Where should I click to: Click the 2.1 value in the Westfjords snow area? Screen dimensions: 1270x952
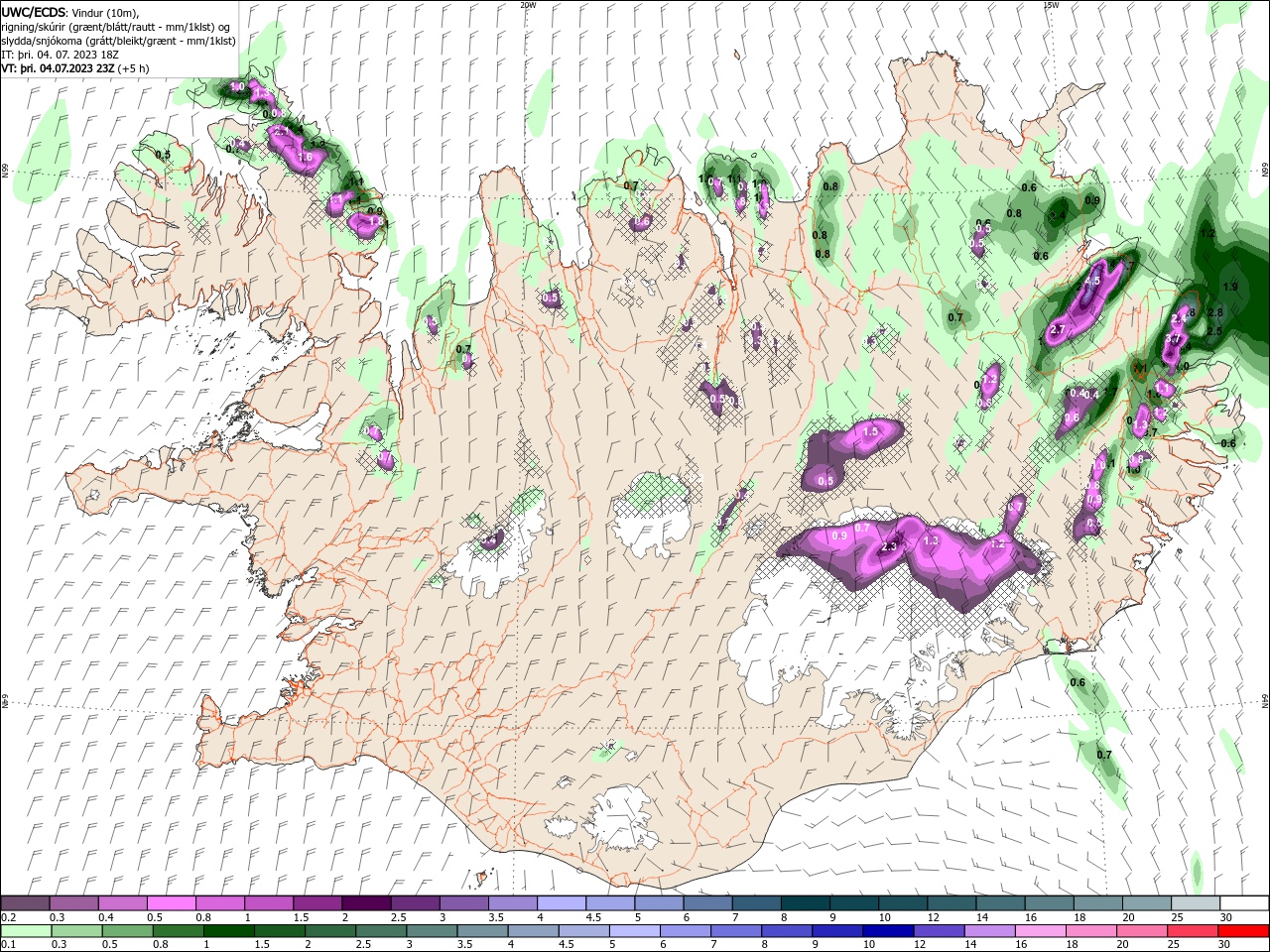pos(280,131)
